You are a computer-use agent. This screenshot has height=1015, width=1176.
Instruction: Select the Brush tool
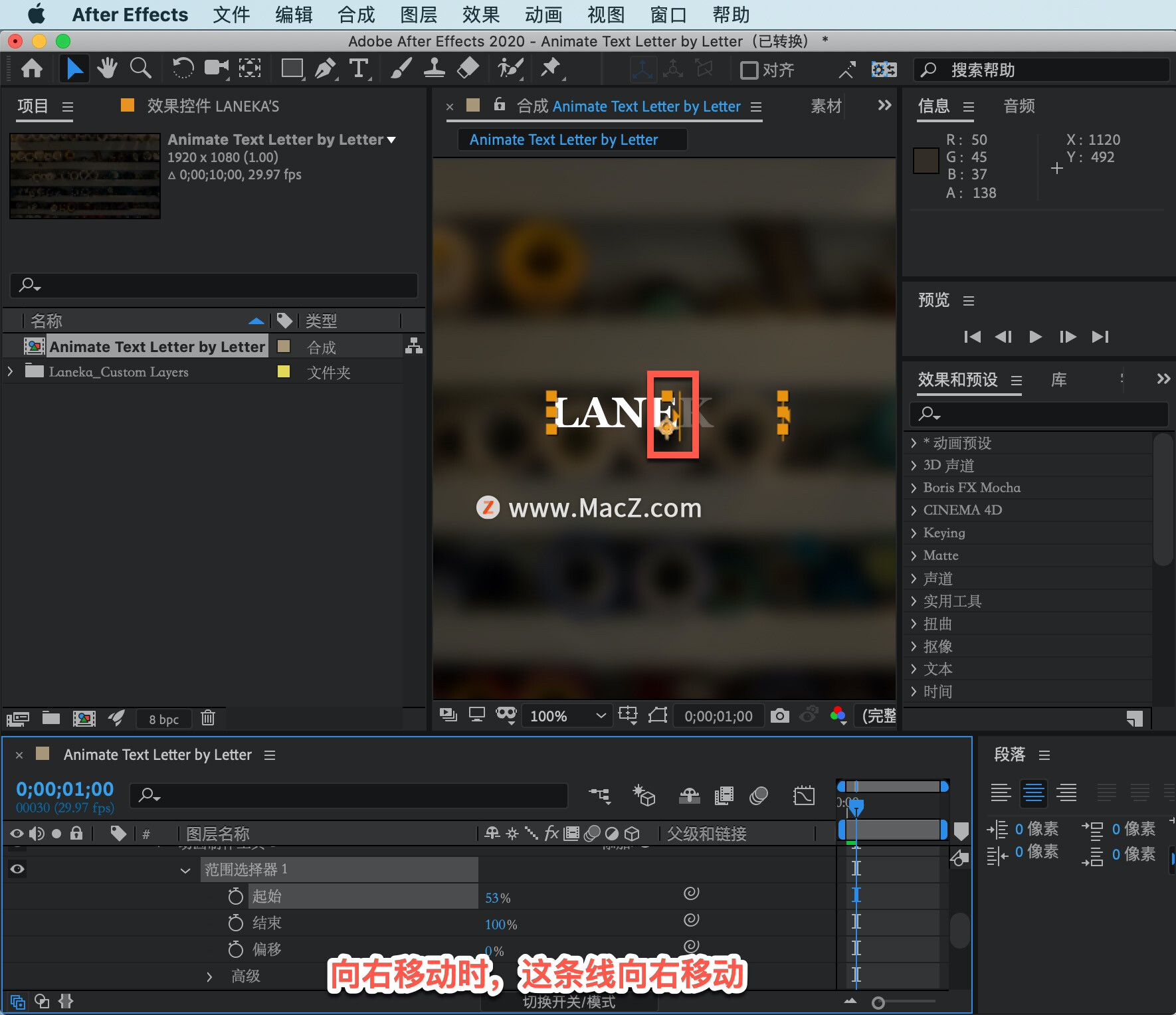click(x=401, y=68)
